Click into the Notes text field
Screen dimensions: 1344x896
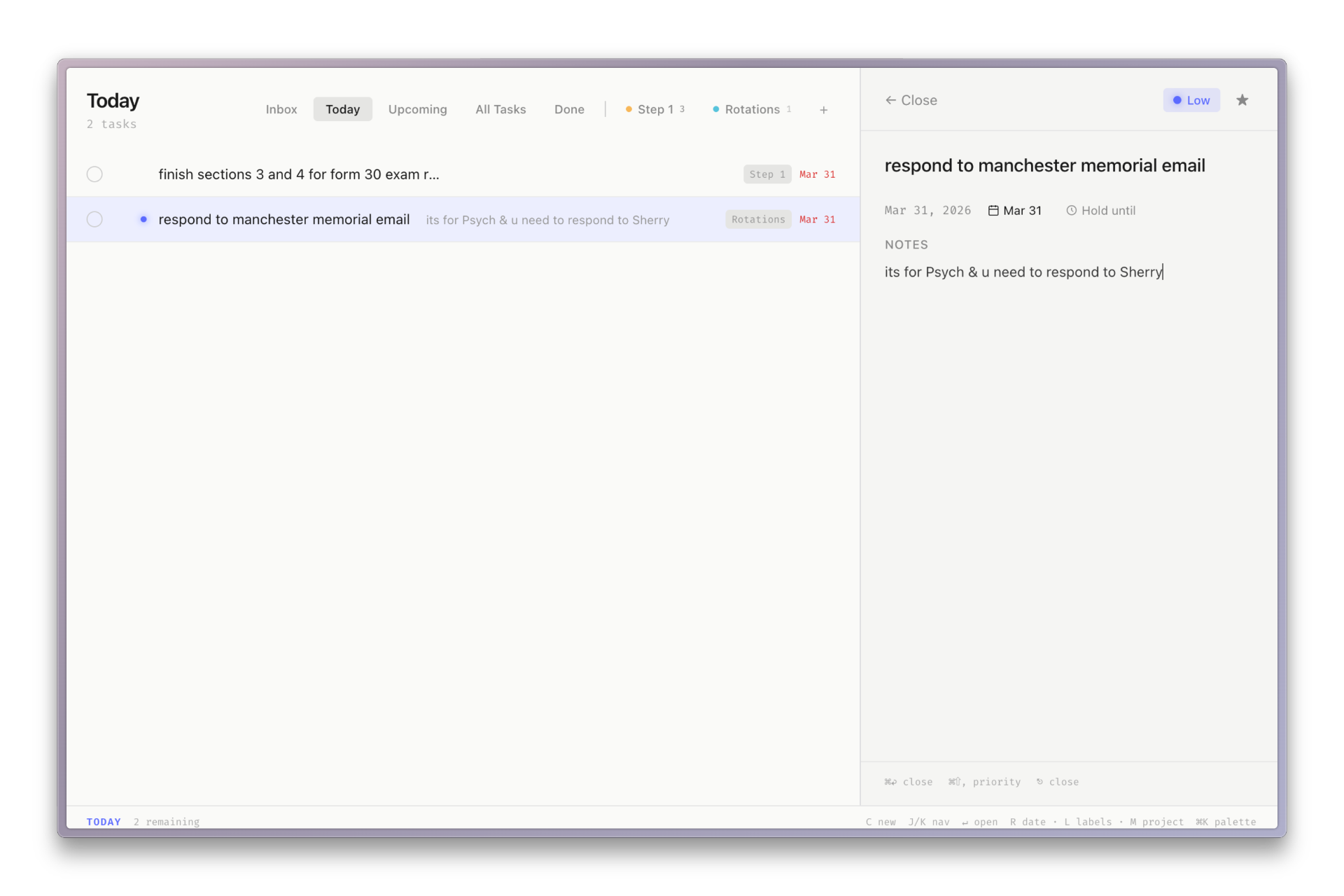[x=1068, y=272]
